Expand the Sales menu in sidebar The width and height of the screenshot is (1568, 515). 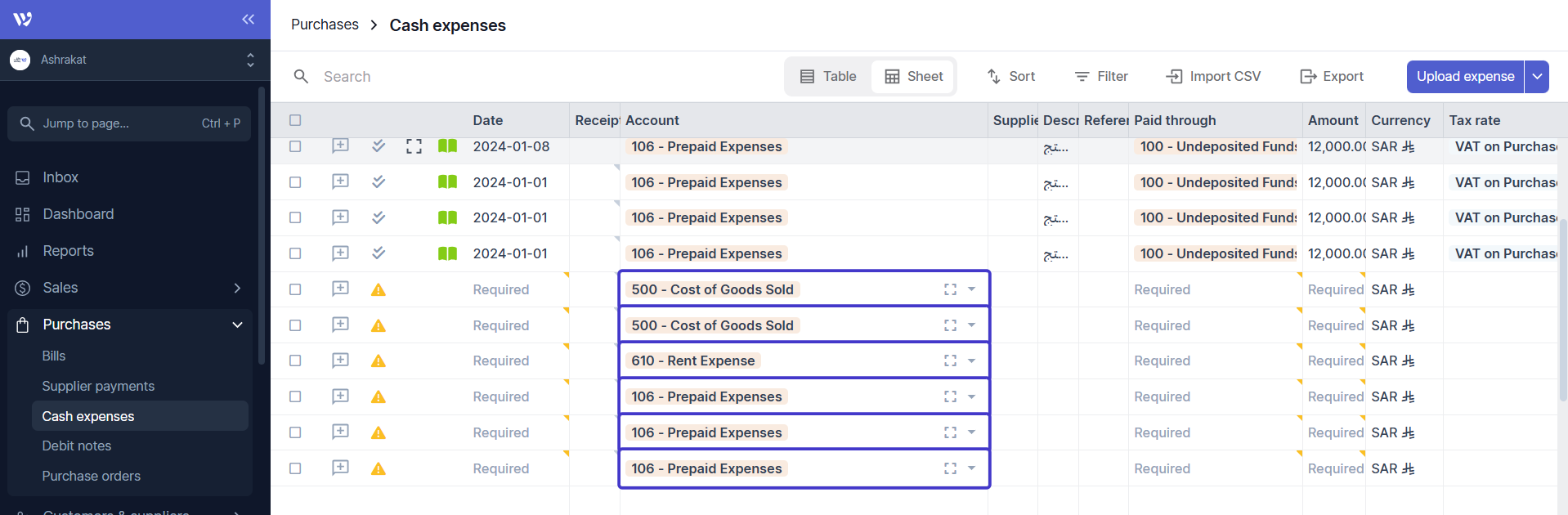[236, 288]
